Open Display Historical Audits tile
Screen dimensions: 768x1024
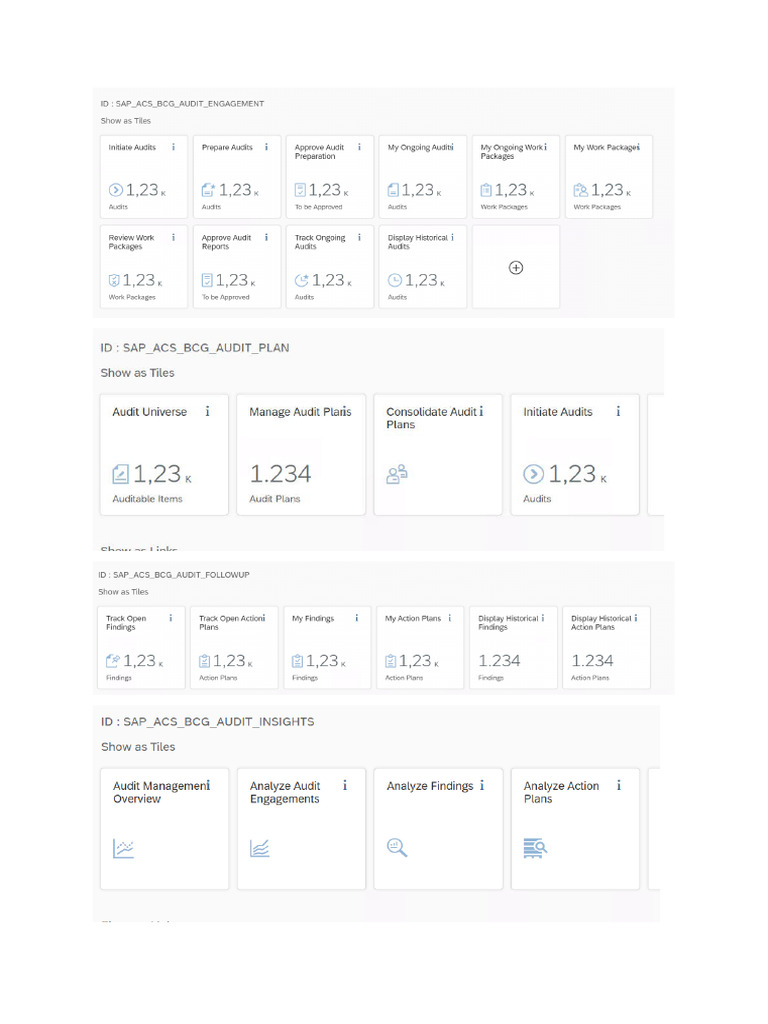pyautogui.click(x=423, y=266)
